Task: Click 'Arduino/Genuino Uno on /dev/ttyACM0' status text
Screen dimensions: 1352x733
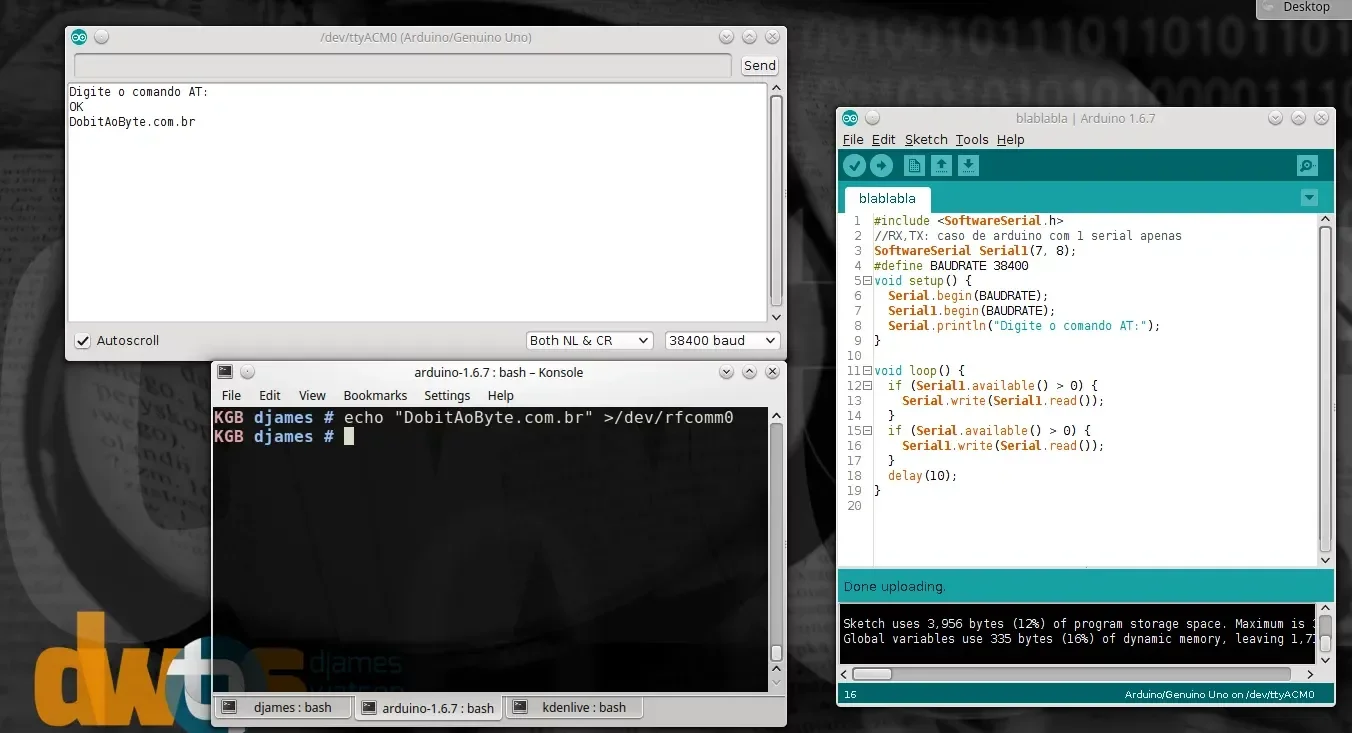Action: tap(1219, 694)
